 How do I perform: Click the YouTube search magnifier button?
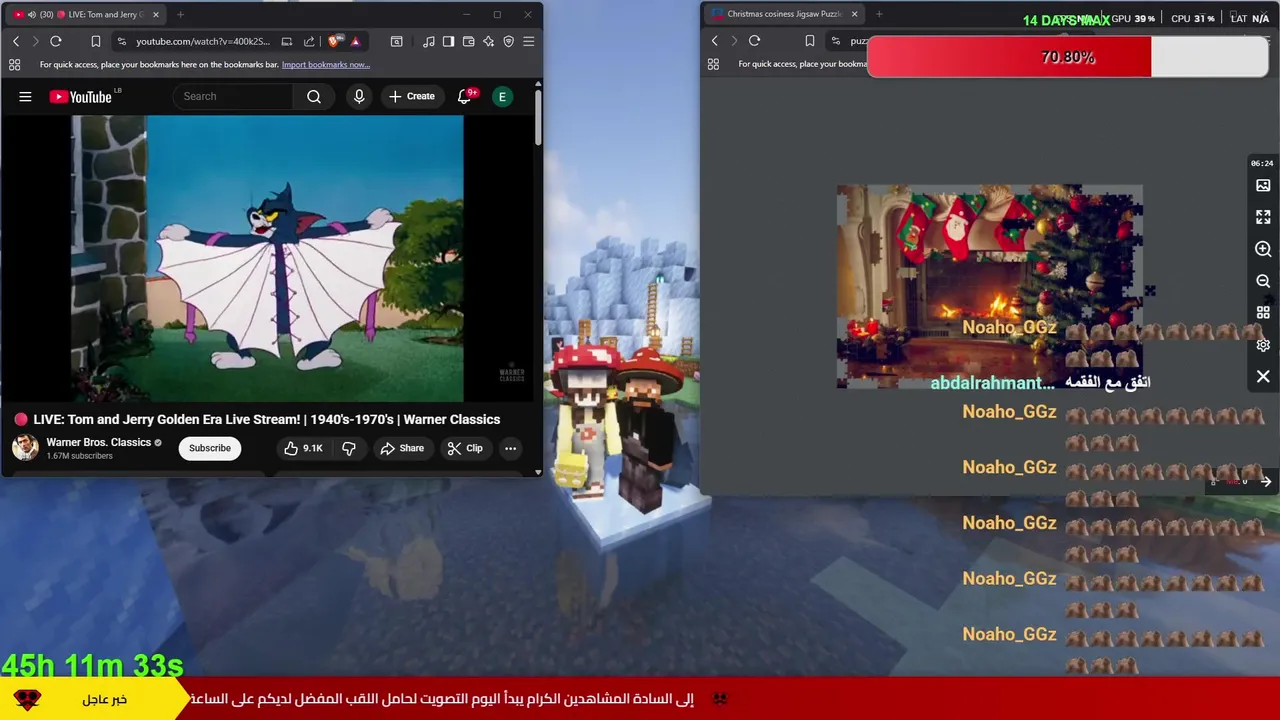pyautogui.click(x=314, y=96)
